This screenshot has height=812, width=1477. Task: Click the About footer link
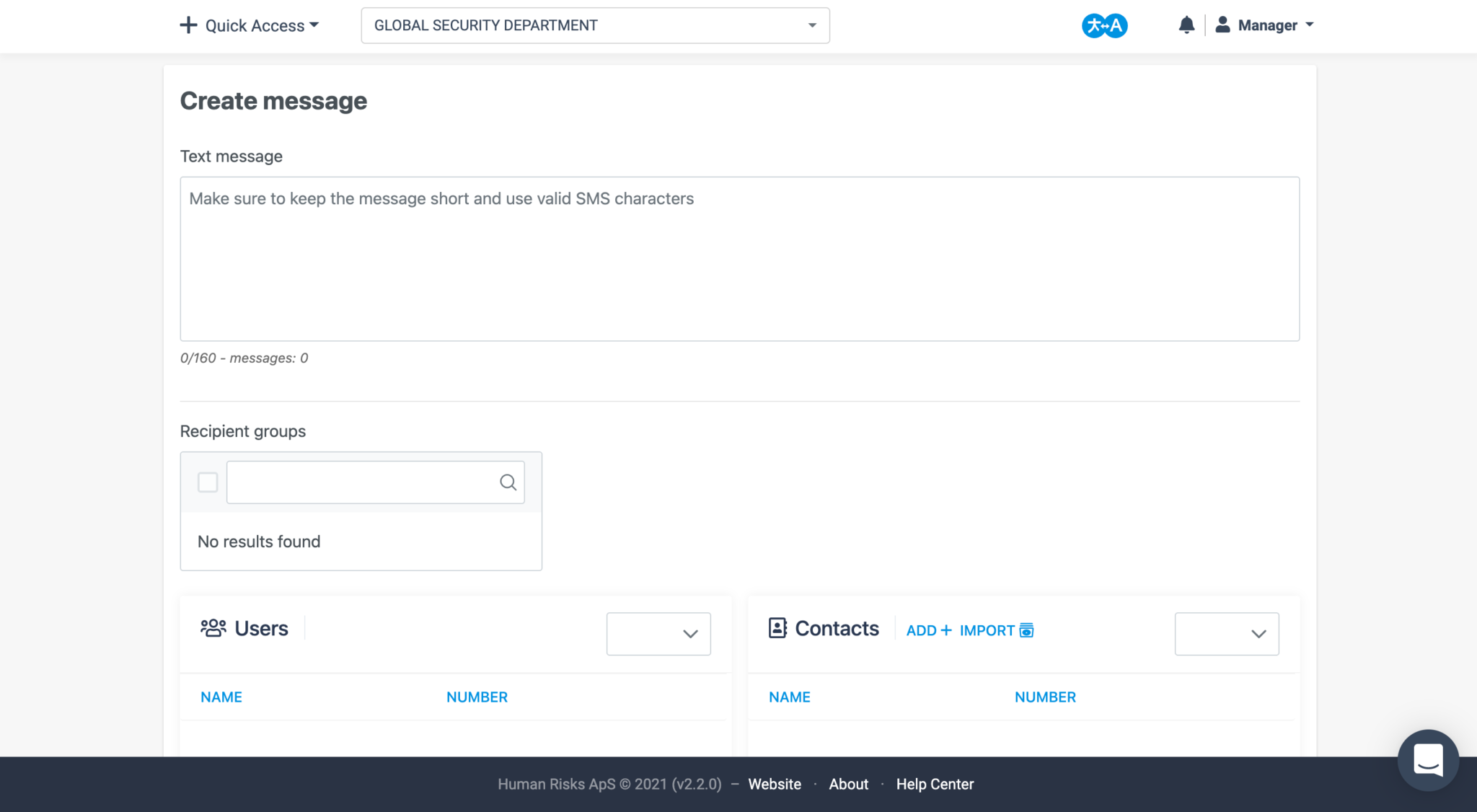[x=848, y=784]
